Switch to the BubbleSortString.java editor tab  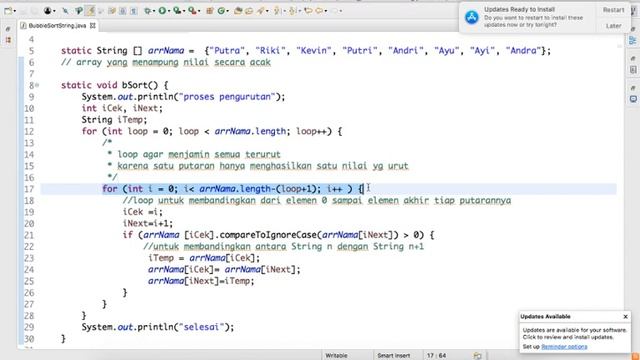click(57, 25)
